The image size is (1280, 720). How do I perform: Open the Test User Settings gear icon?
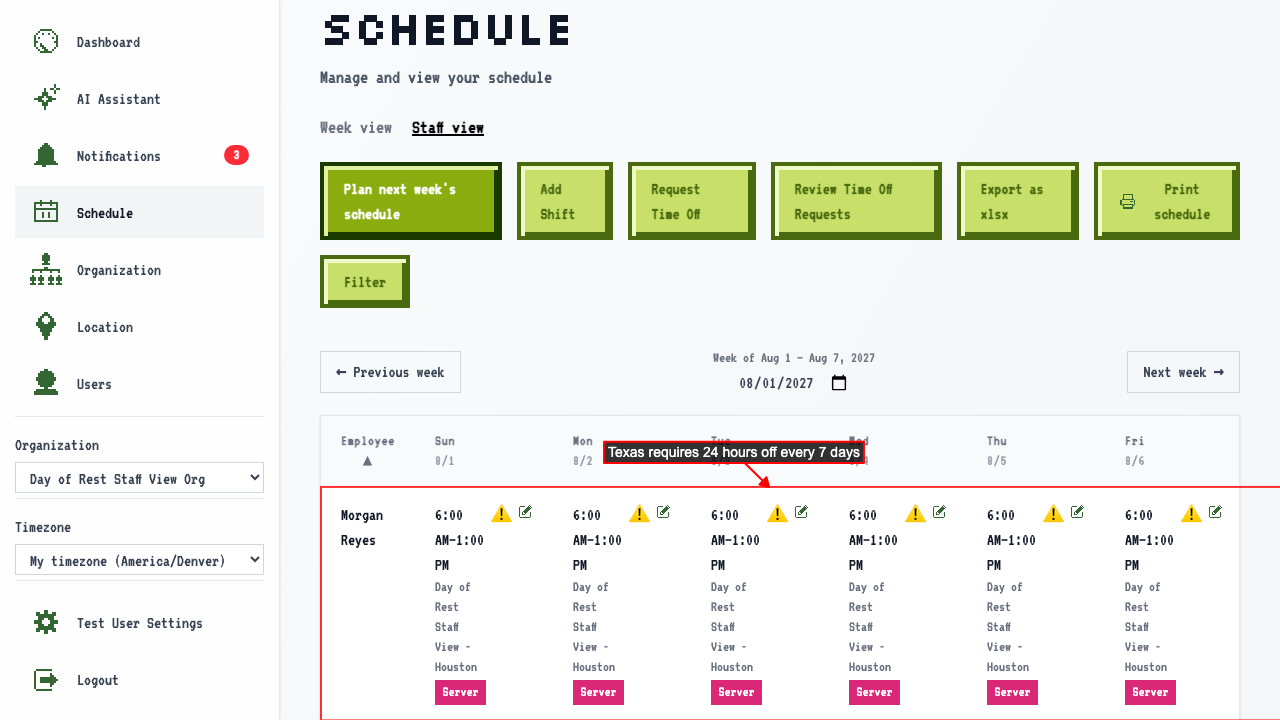coord(46,623)
